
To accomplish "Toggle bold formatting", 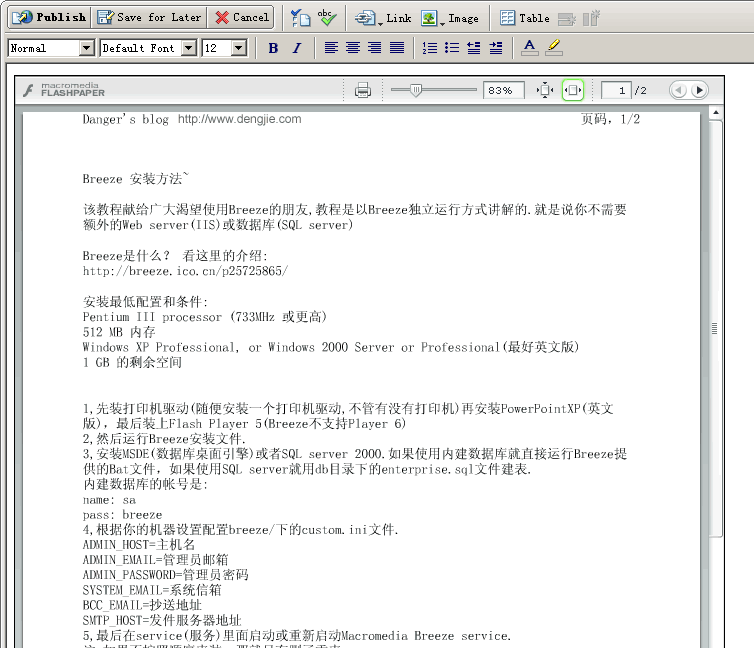I will tap(273, 48).
